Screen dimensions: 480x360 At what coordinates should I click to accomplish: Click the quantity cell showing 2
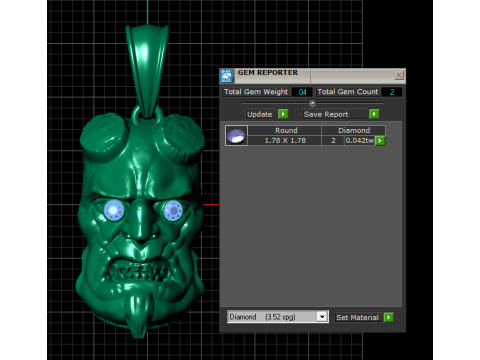pos(333,140)
